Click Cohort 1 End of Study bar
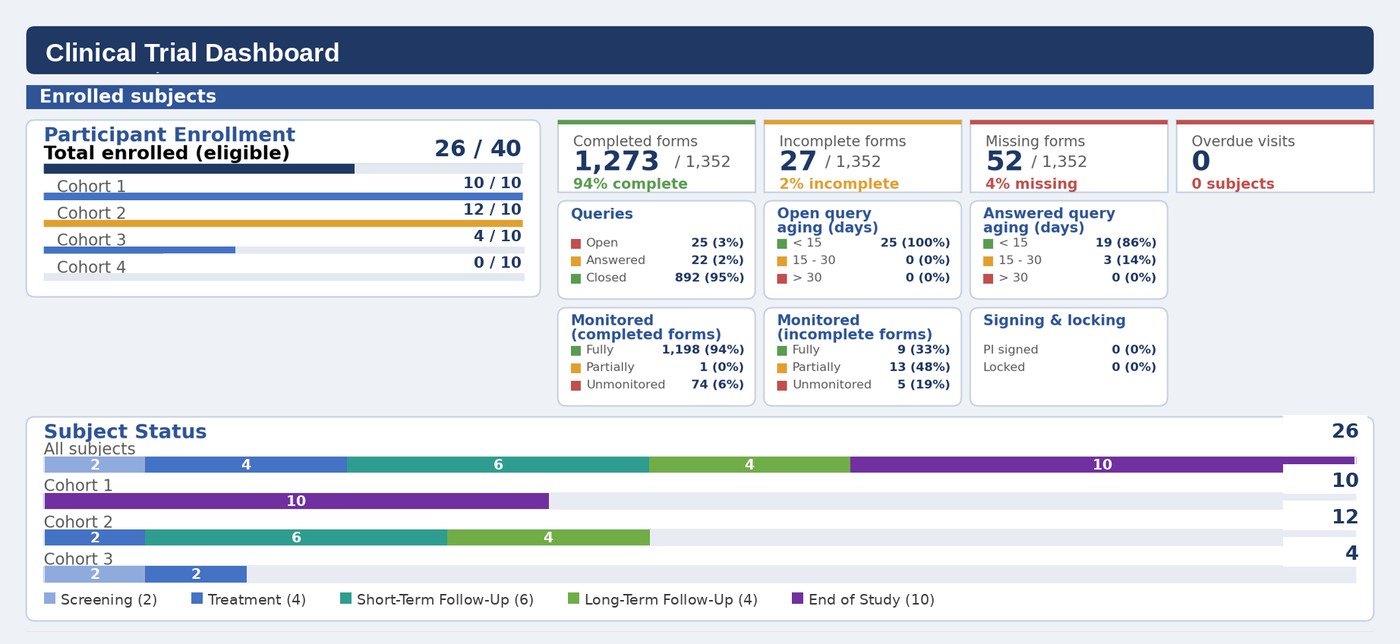This screenshot has width=1400, height=644. pos(296,501)
